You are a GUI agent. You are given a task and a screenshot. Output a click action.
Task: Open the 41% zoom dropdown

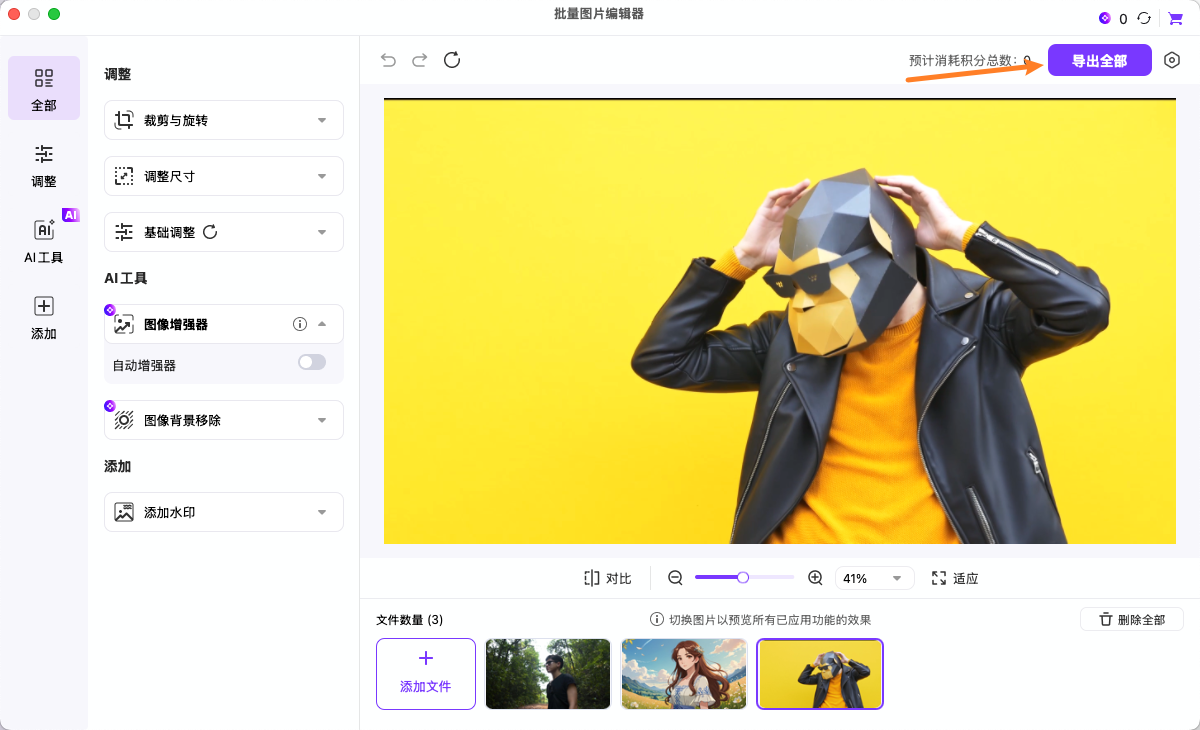click(874, 578)
